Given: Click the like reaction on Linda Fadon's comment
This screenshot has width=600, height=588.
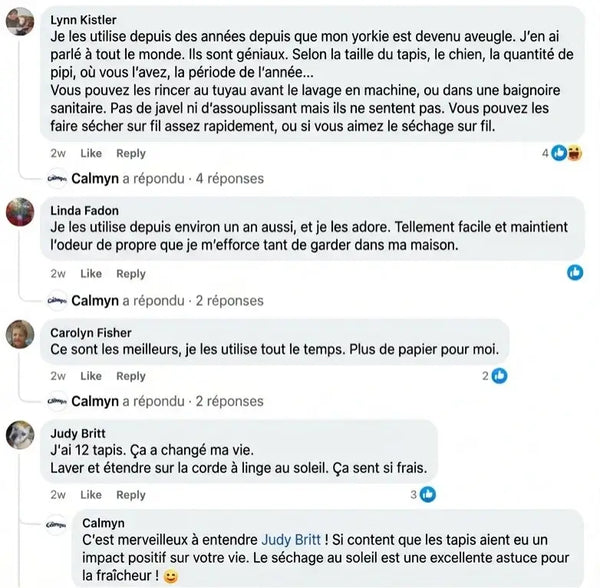Looking at the screenshot, I should click(x=575, y=272).
